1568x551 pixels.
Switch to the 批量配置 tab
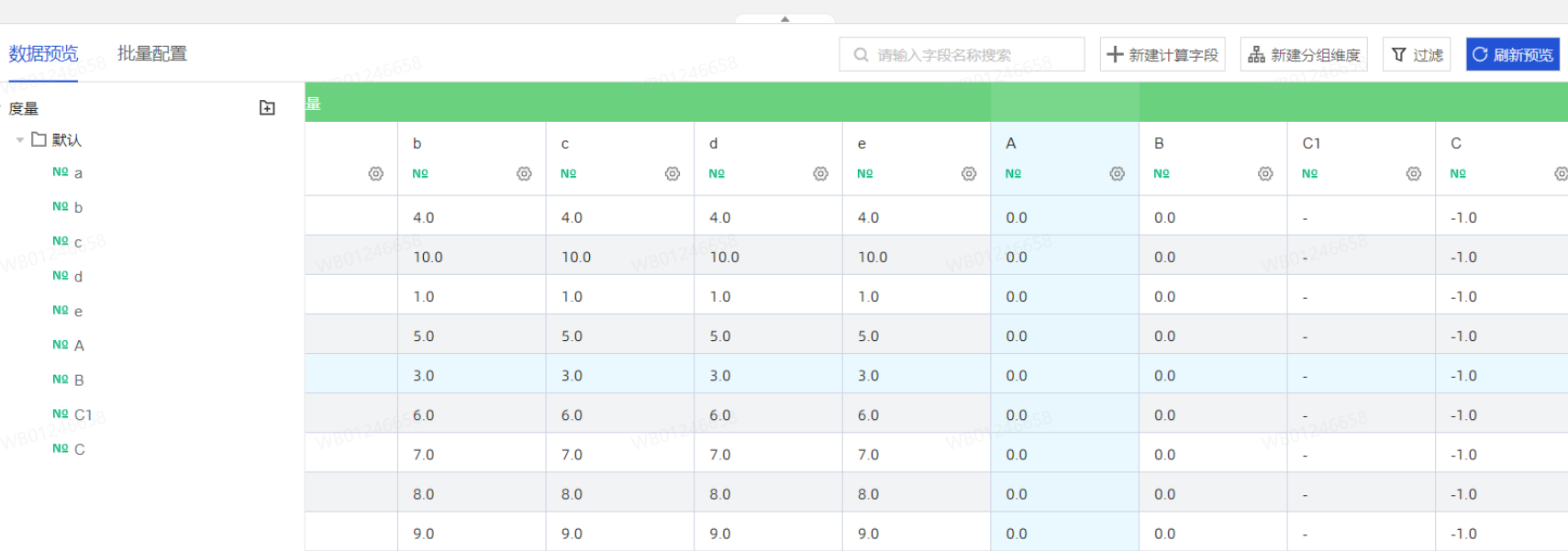click(x=152, y=54)
